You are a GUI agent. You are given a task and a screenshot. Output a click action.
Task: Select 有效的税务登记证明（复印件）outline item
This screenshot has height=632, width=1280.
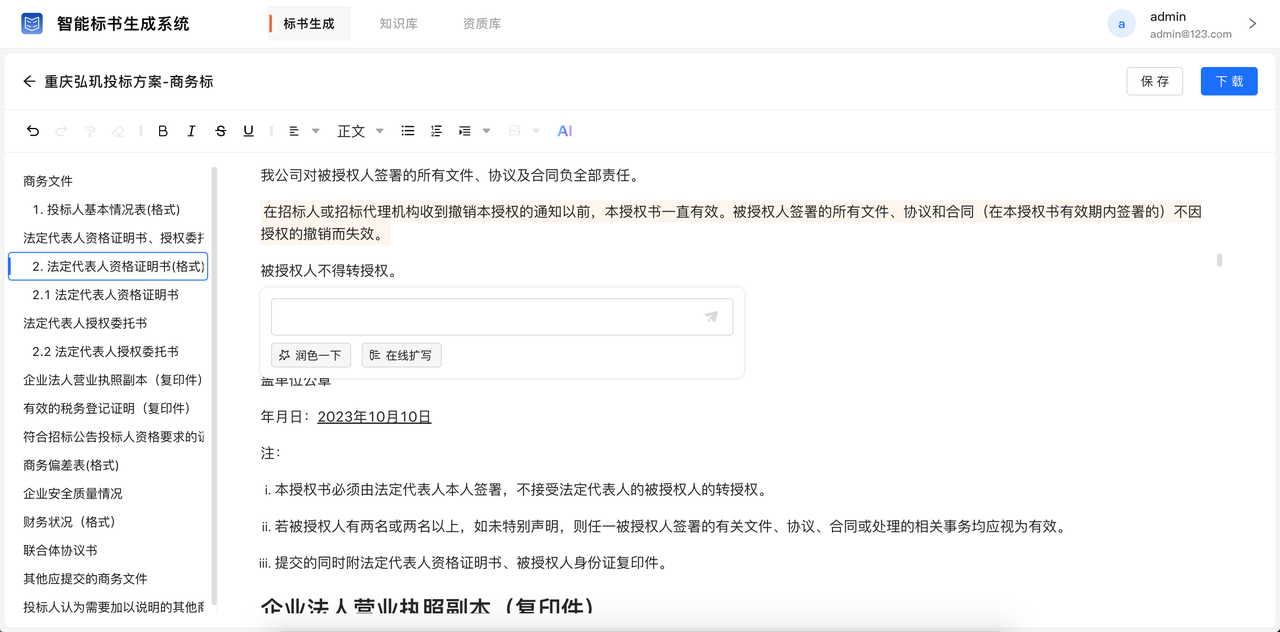pos(107,408)
